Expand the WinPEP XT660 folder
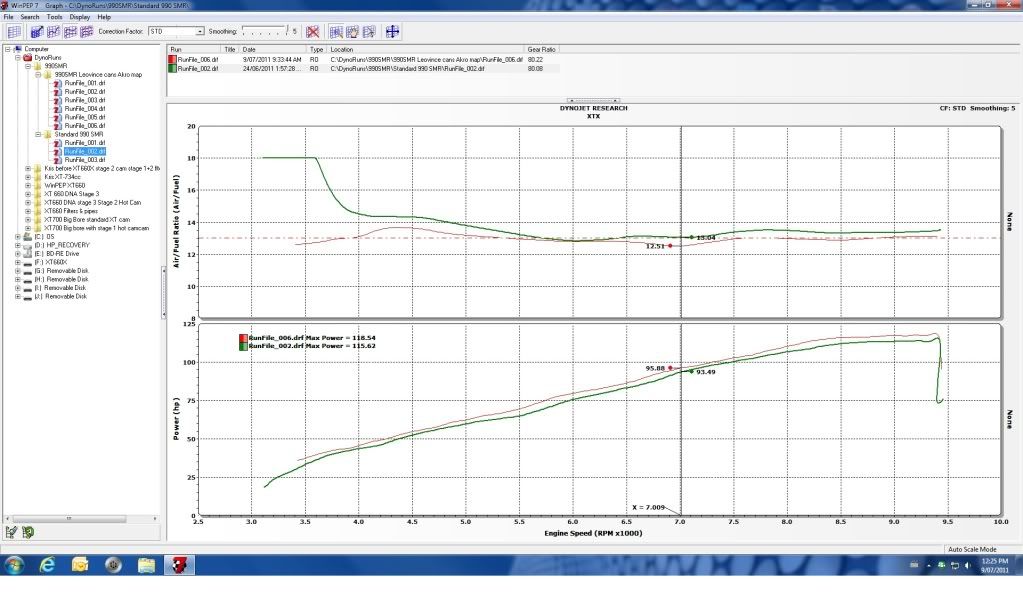Viewport: 1023px width, 614px height. click(28, 185)
